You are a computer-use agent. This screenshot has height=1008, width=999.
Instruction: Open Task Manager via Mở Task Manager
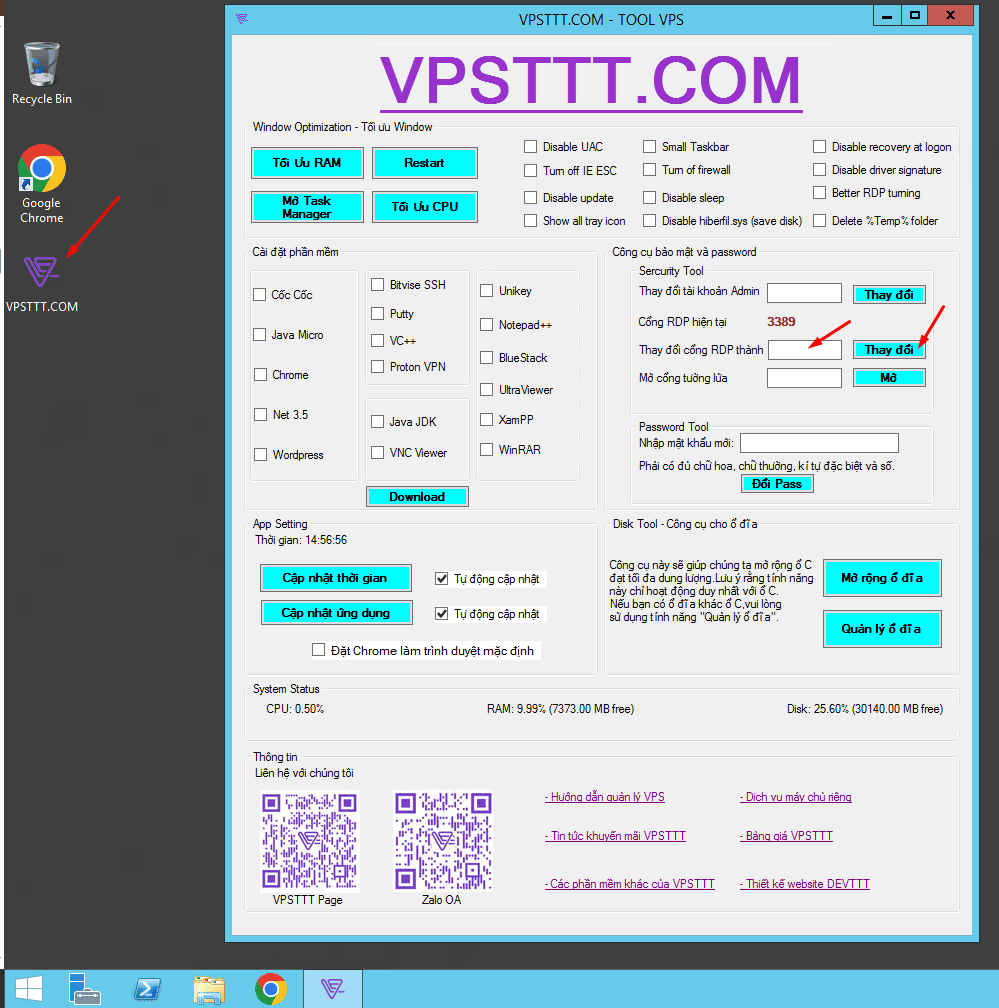tap(307, 207)
